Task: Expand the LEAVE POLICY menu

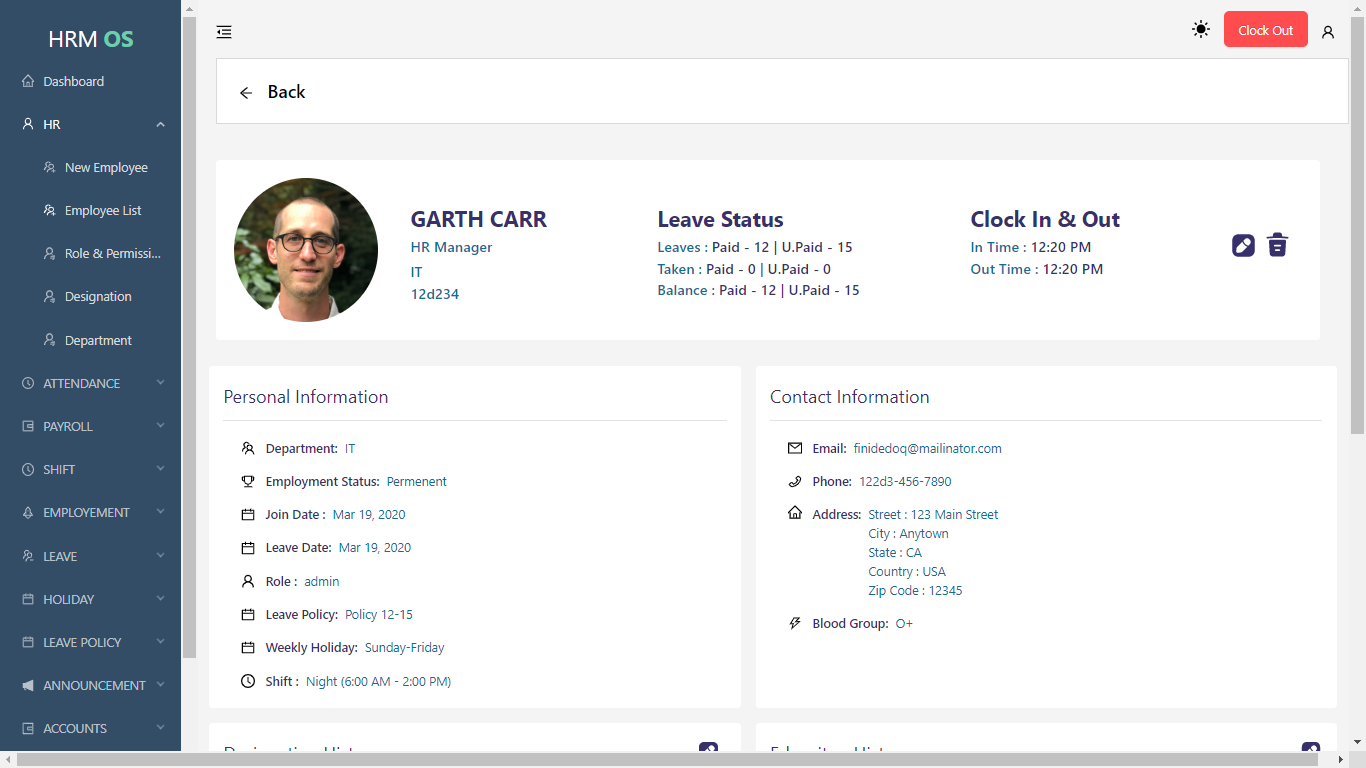Action: pos(160,642)
